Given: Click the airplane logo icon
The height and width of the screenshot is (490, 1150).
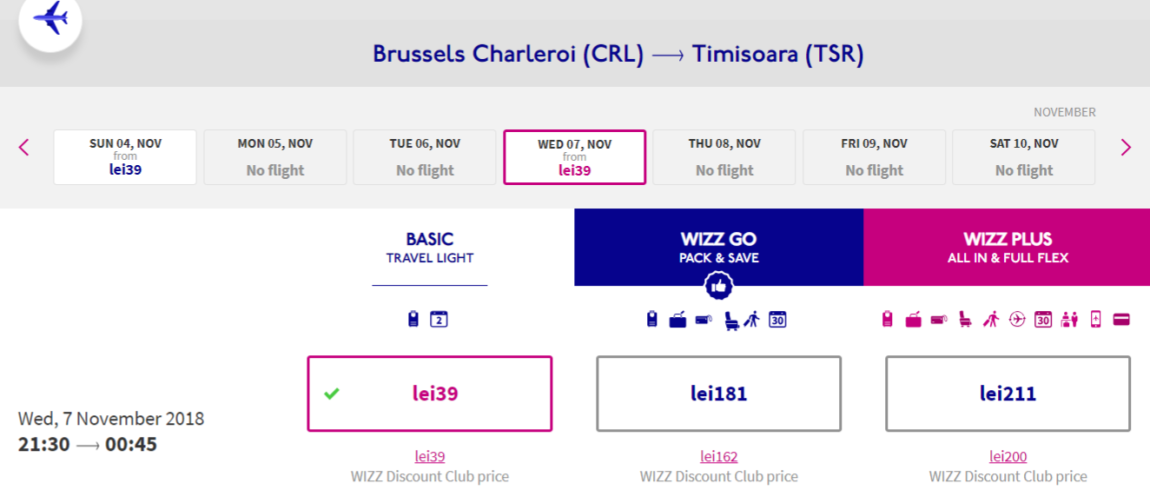Looking at the screenshot, I should tap(50, 19).
